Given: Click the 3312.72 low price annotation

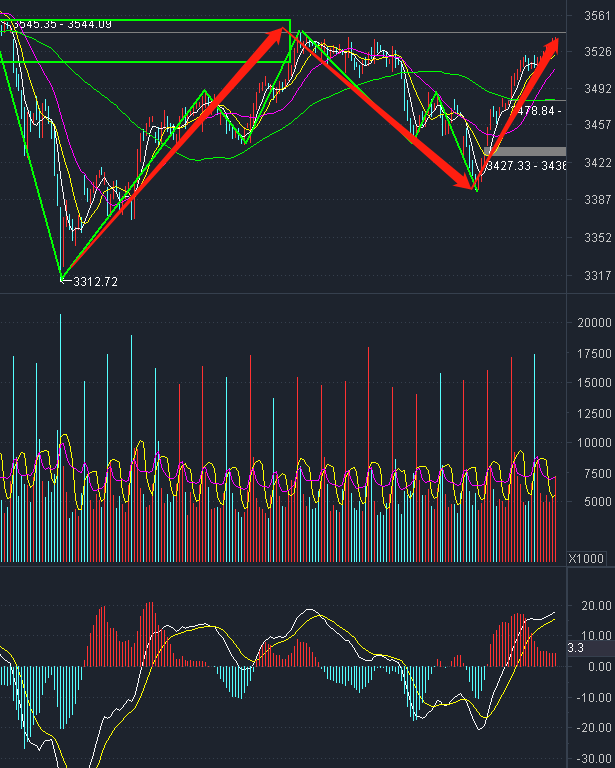Looking at the screenshot, I should click(95, 282).
